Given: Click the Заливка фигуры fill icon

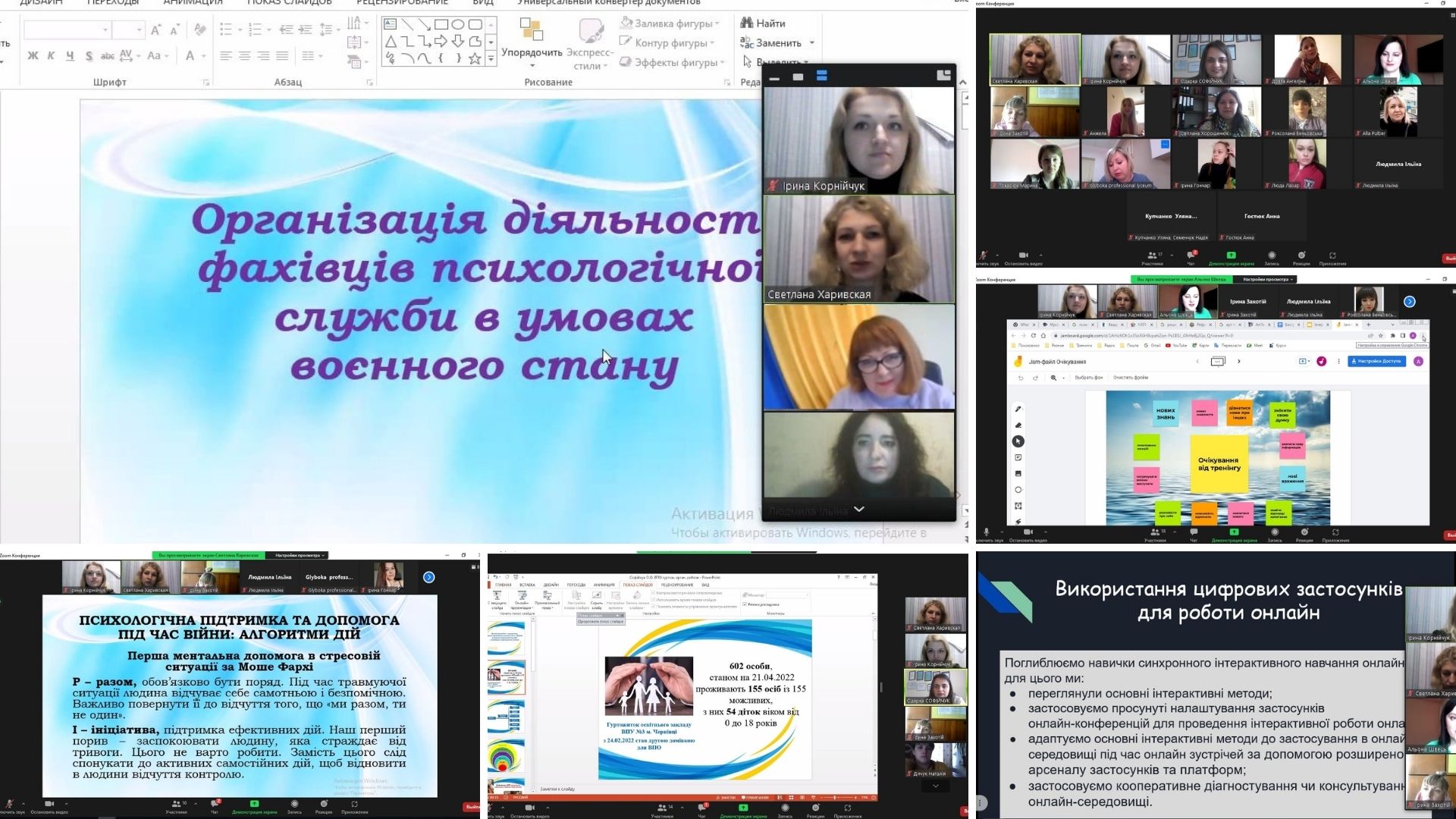Looking at the screenshot, I should pyautogui.click(x=628, y=24).
